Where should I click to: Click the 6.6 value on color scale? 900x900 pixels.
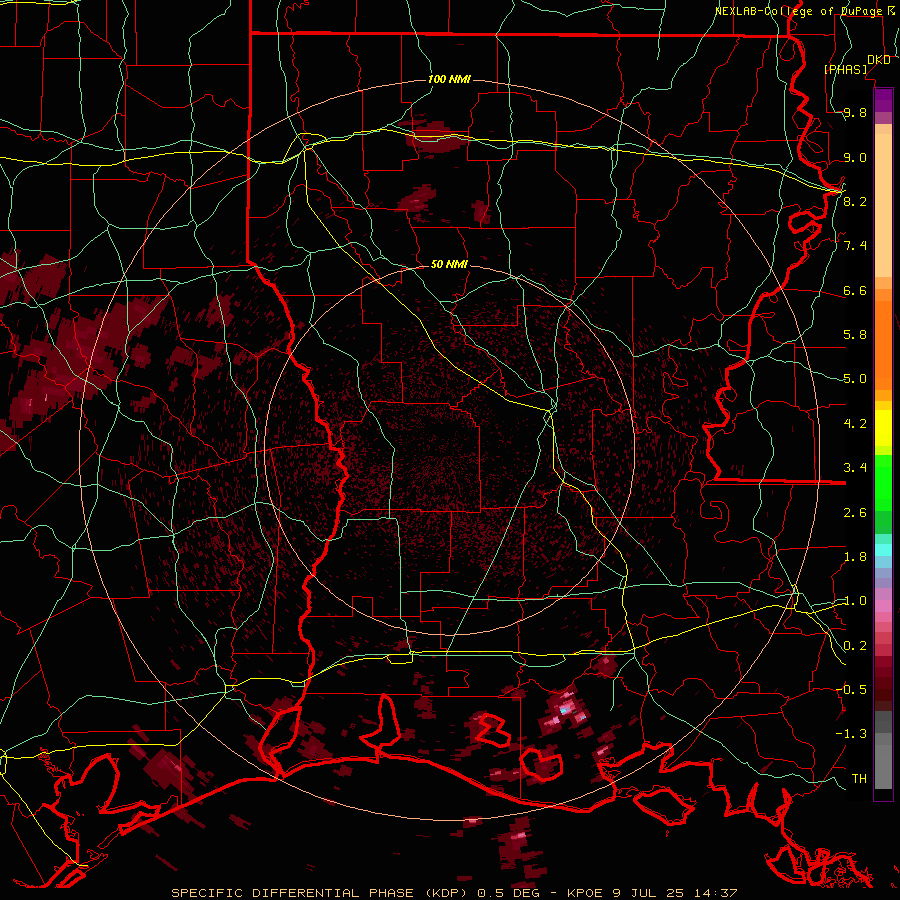point(855,290)
